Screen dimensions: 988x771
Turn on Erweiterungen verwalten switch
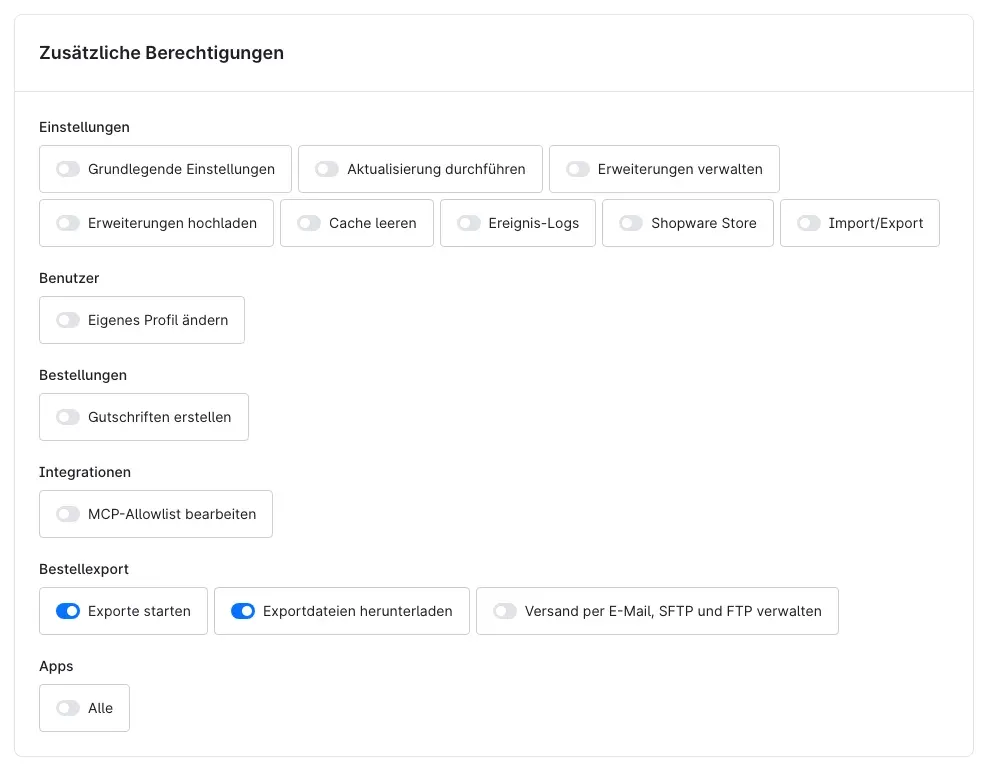578,169
